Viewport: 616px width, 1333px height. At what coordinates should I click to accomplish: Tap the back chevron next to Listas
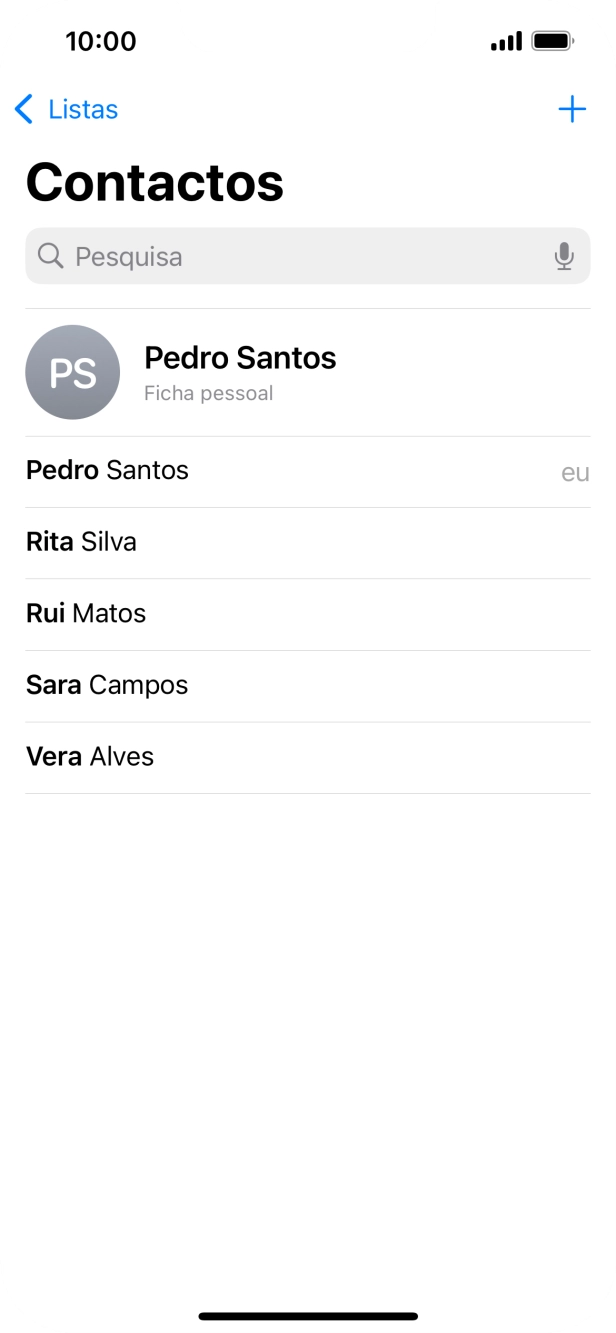tap(24, 110)
